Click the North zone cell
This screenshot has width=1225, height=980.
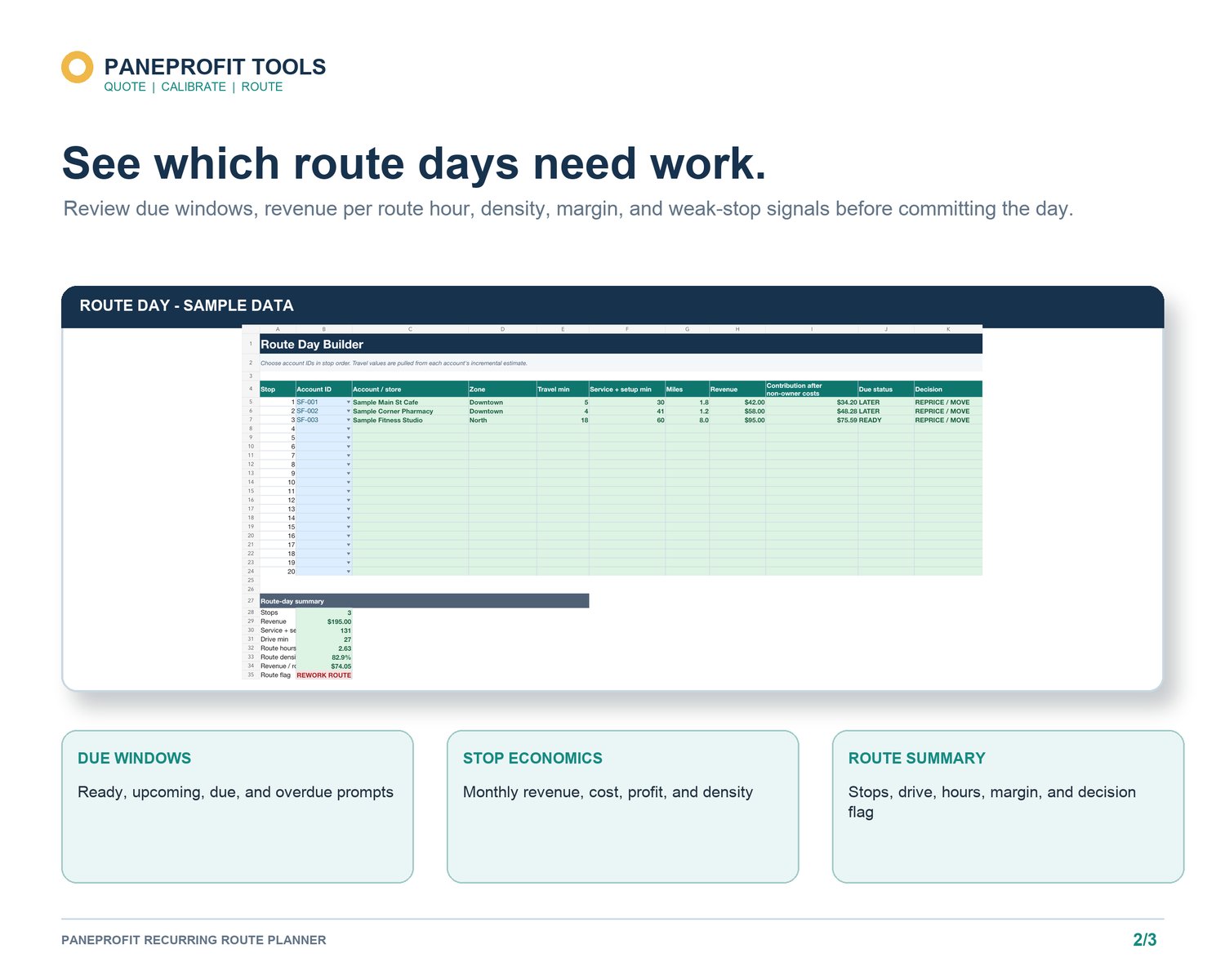[x=502, y=420]
